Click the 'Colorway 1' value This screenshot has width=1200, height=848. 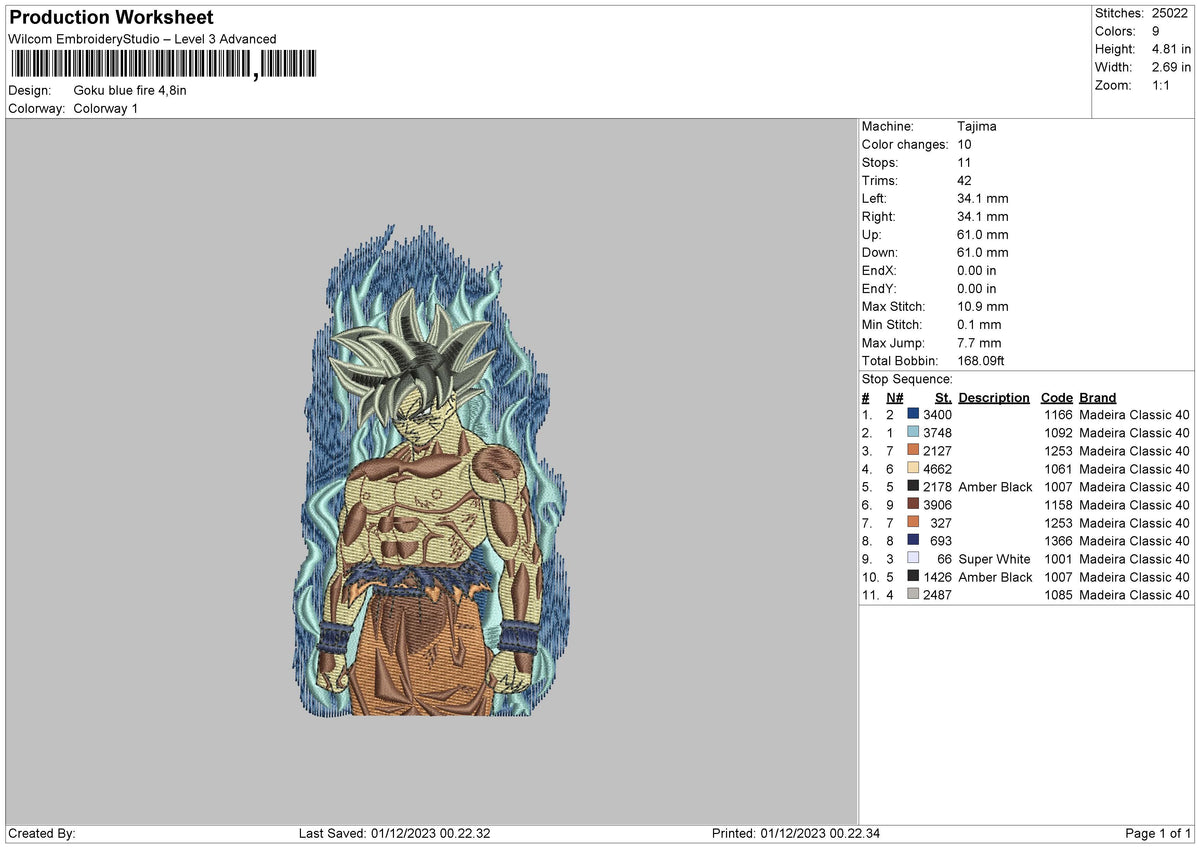click(x=106, y=108)
